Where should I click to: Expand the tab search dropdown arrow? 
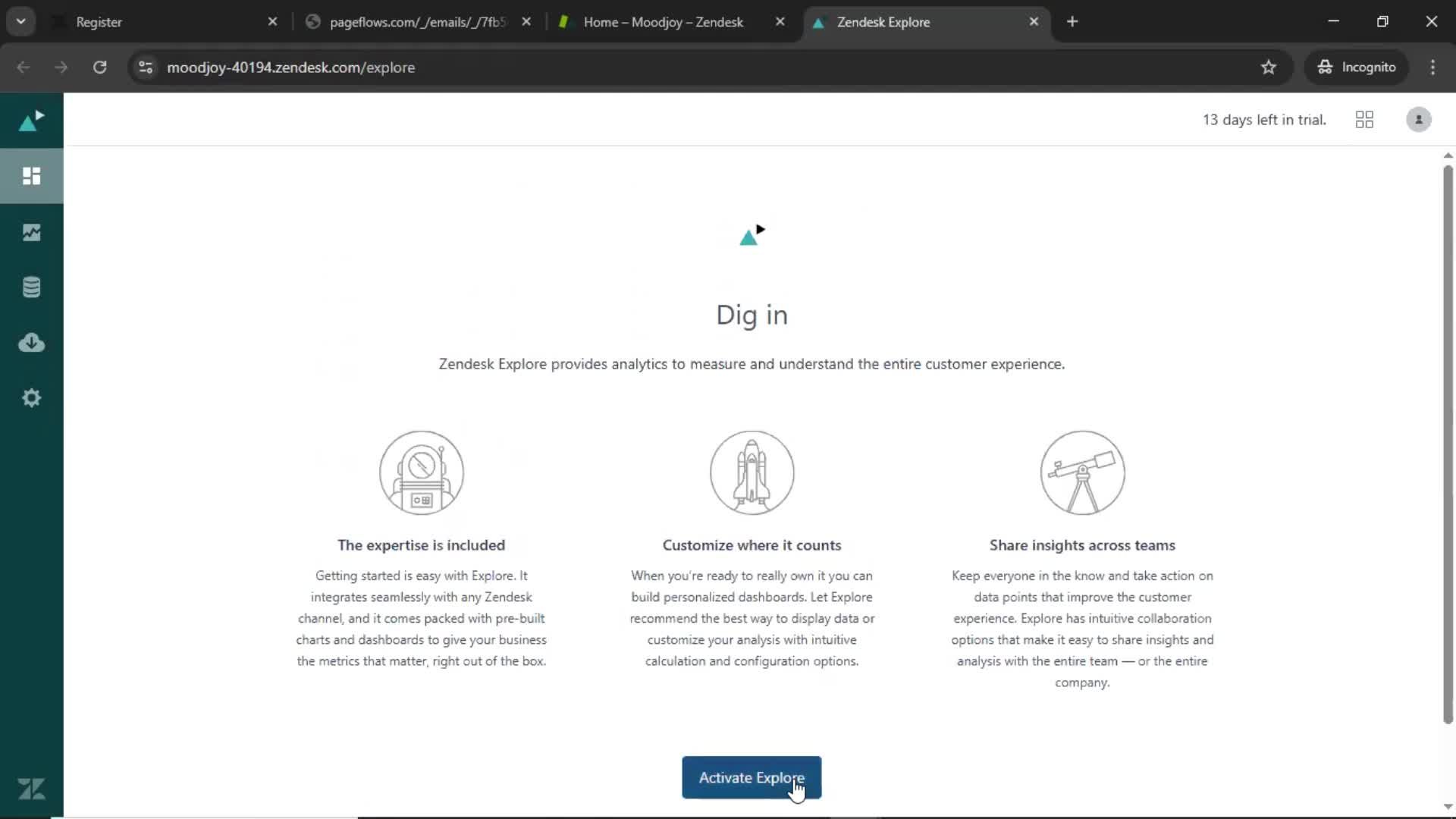pyautogui.click(x=21, y=22)
